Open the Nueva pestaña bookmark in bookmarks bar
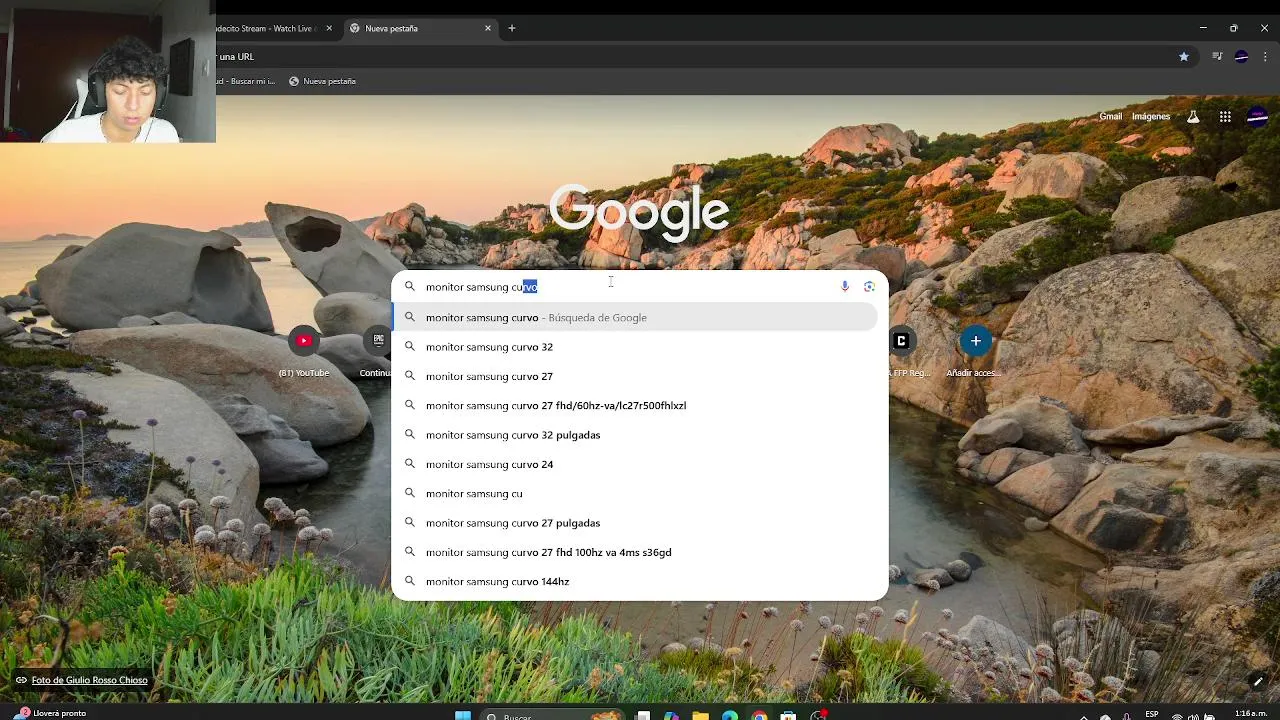Screen dimensions: 1280x720 click(322, 81)
